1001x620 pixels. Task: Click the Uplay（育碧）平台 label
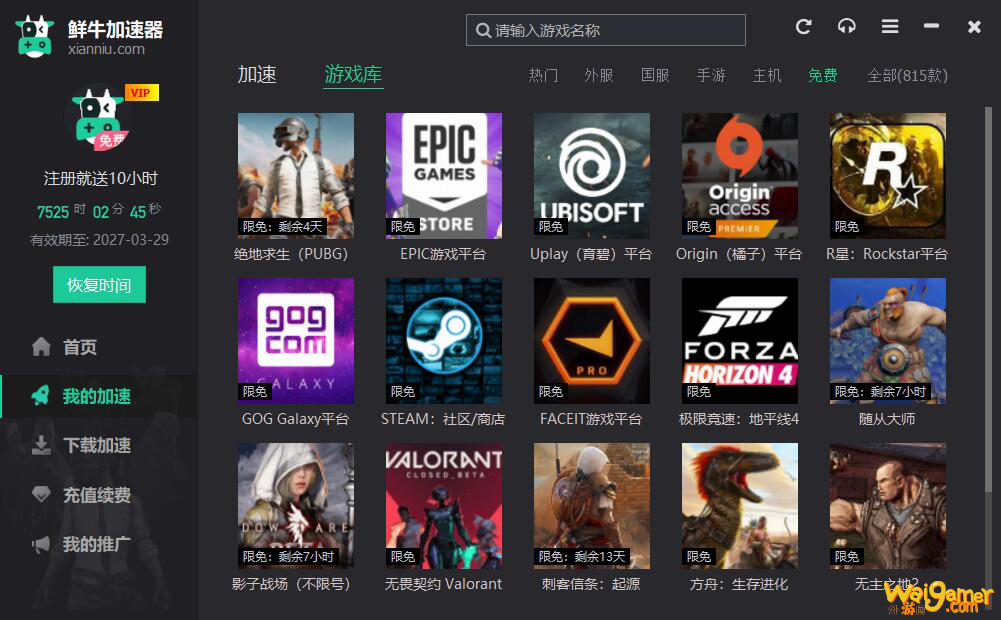591,254
